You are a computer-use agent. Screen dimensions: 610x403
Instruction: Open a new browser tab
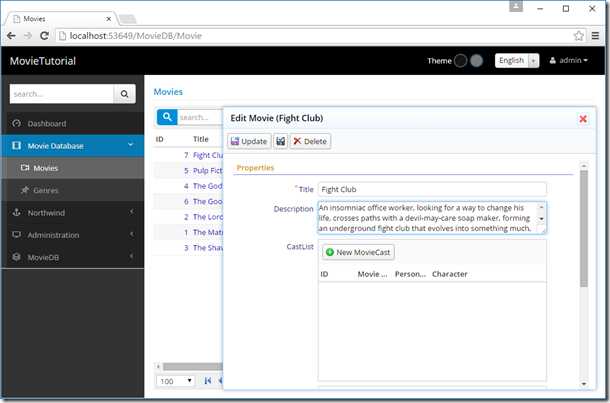128,19
